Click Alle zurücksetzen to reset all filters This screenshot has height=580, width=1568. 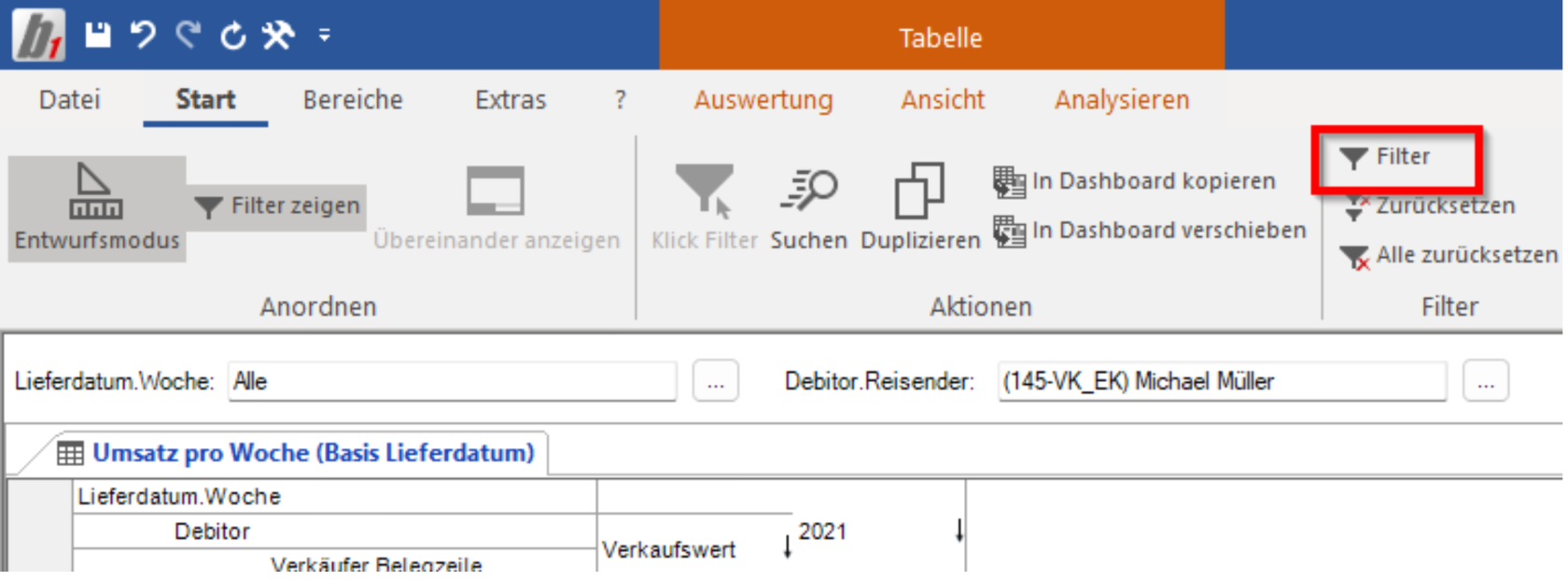1449,255
